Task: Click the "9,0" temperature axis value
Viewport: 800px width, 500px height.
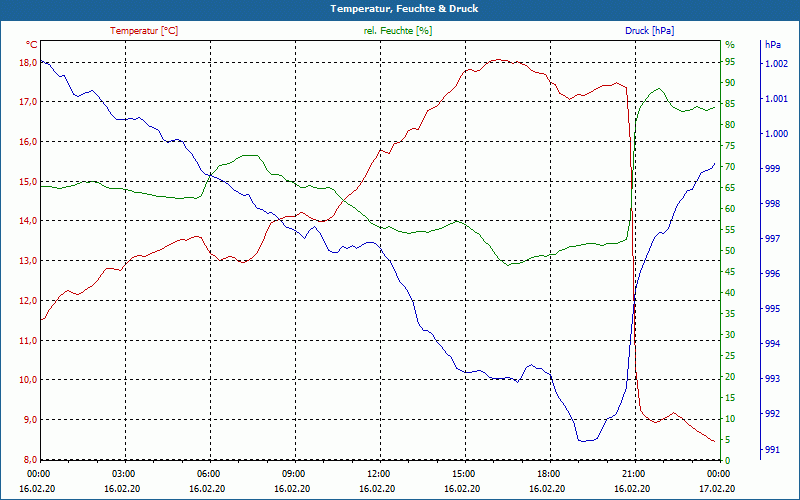Action: click(x=31, y=419)
